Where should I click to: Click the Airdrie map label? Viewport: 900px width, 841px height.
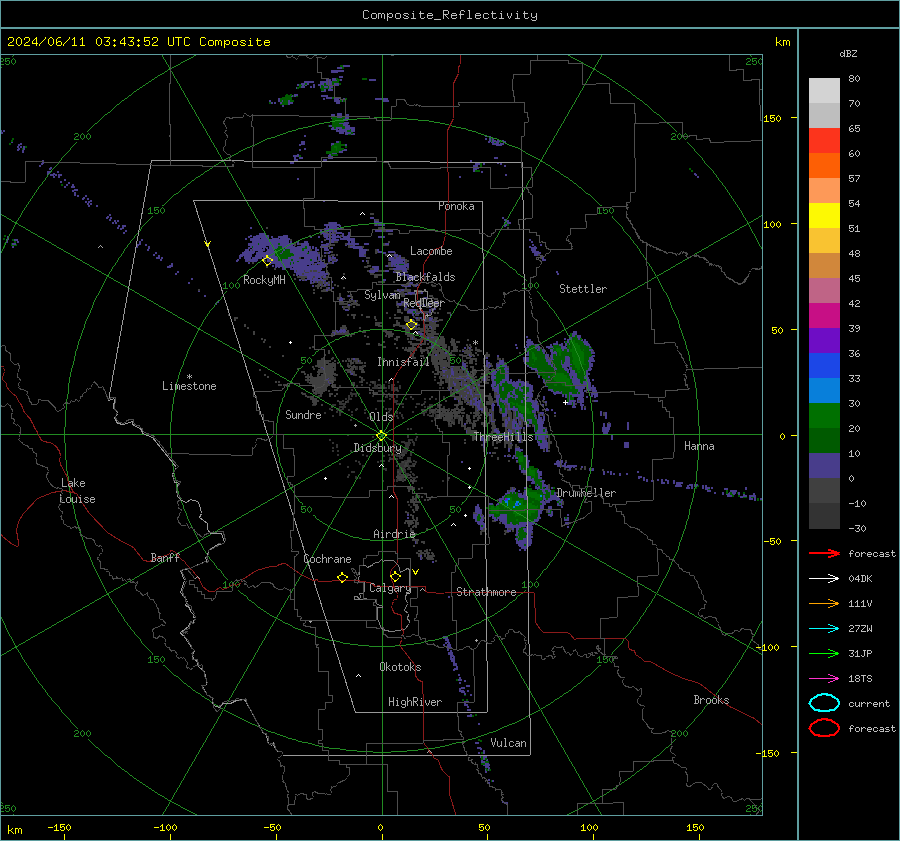pos(394,534)
